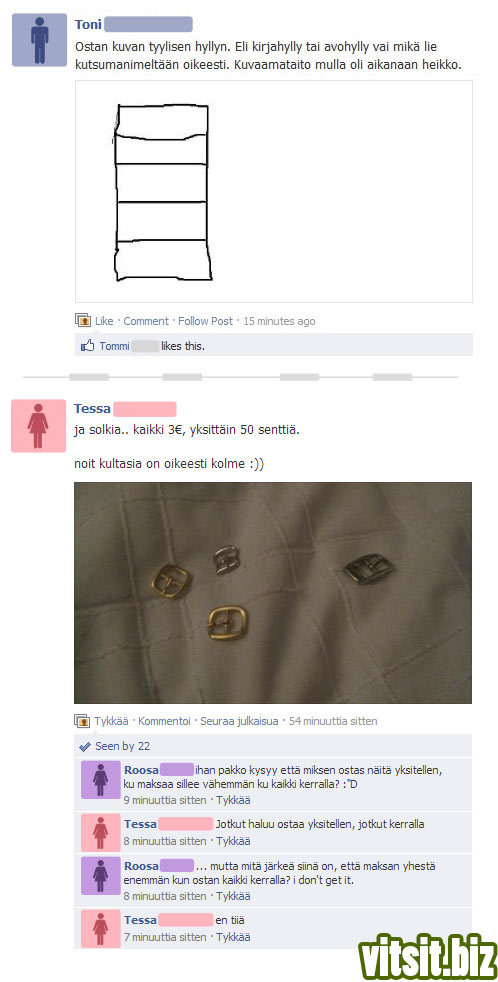Click the photo icon before Tykkää
498x982 pixels.
click(82, 721)
